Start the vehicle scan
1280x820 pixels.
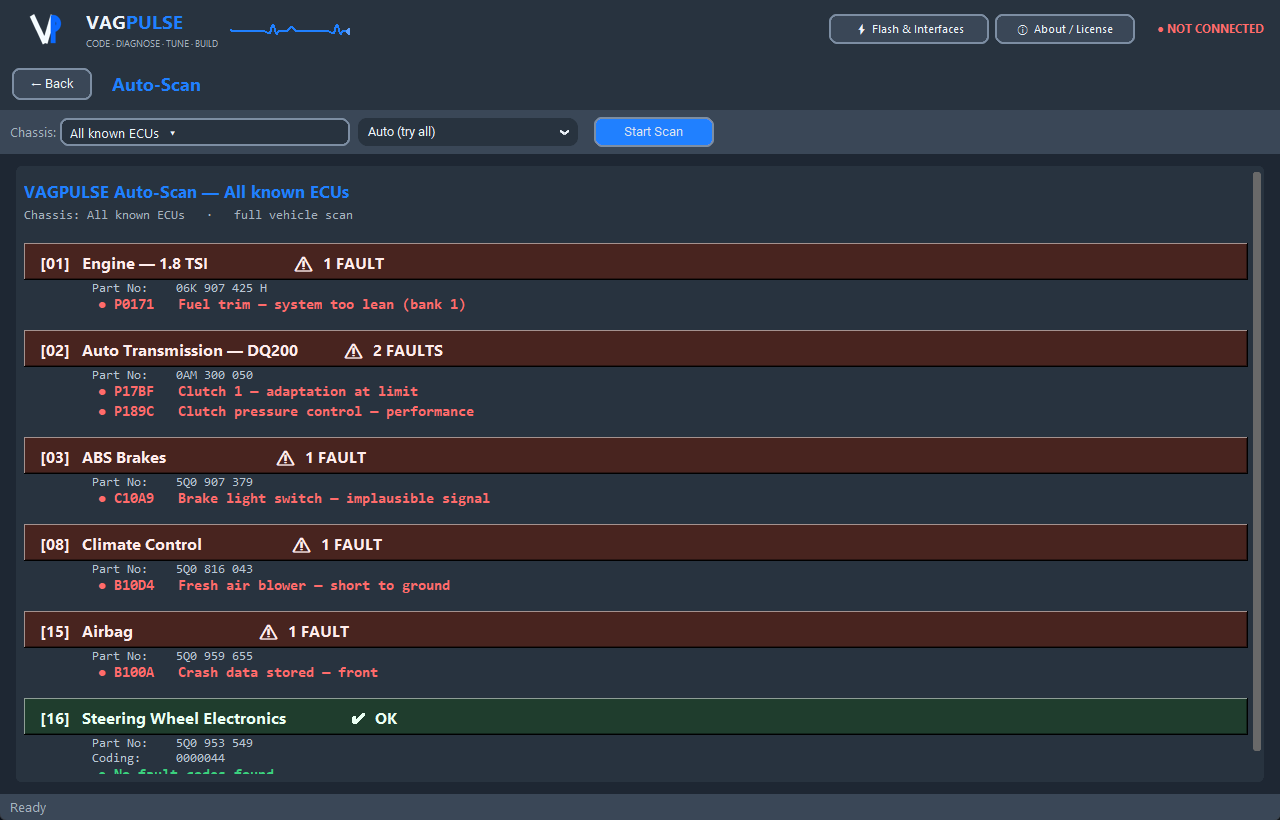pos(654,132)
